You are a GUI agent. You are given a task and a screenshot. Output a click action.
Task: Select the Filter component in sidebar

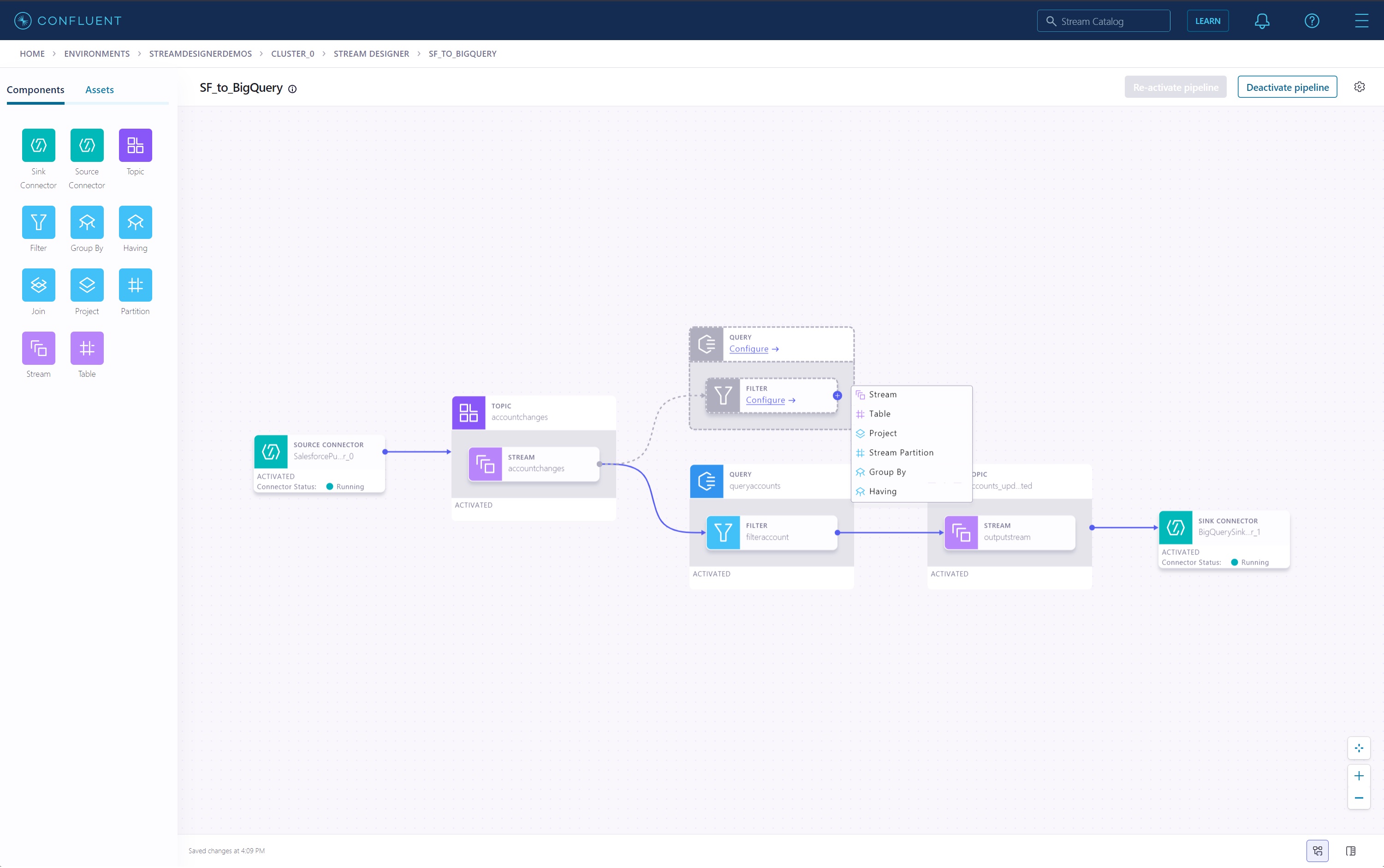(38, 222)
